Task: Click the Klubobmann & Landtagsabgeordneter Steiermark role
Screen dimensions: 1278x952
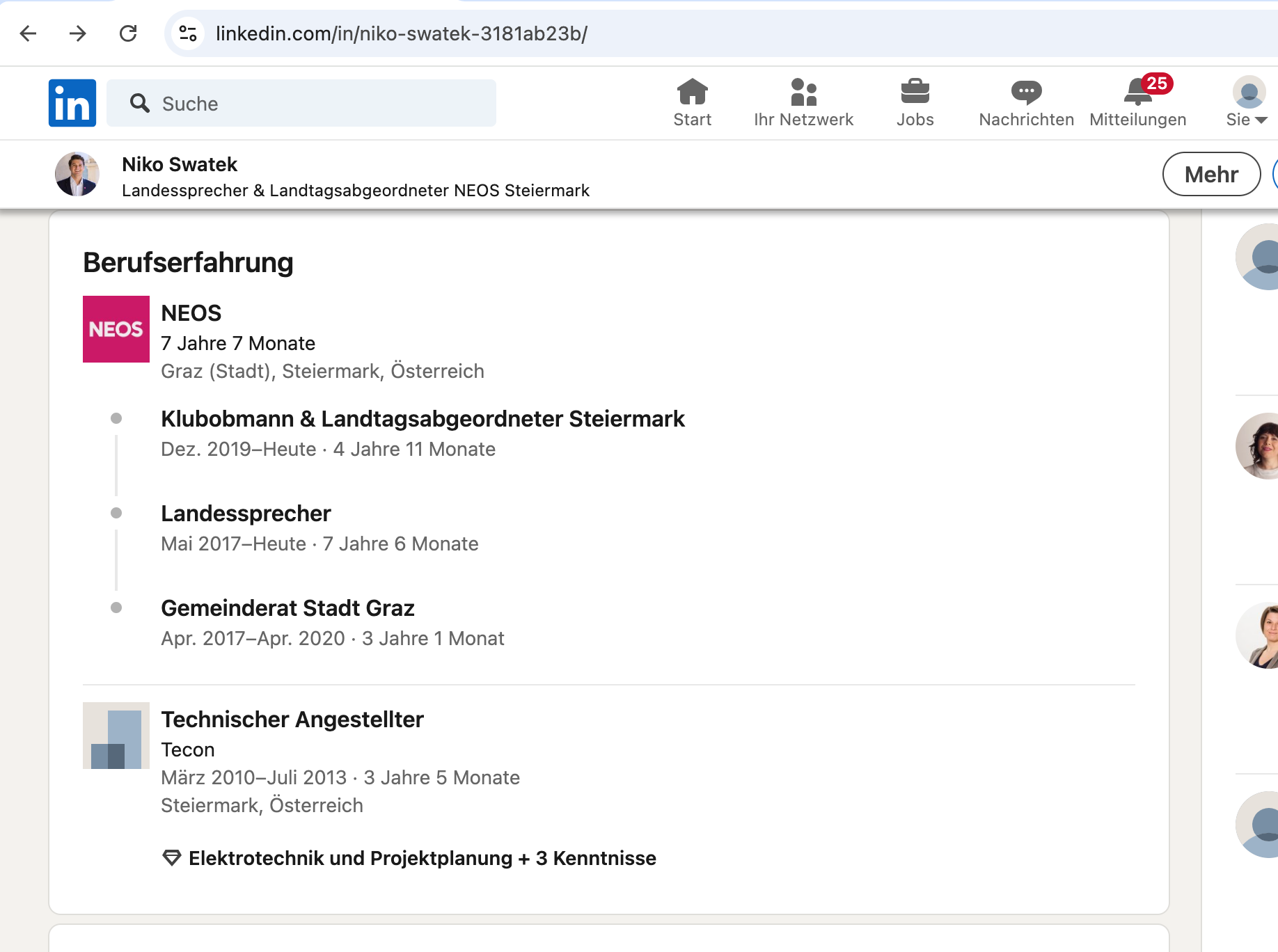Action: (x=423, y=419)
